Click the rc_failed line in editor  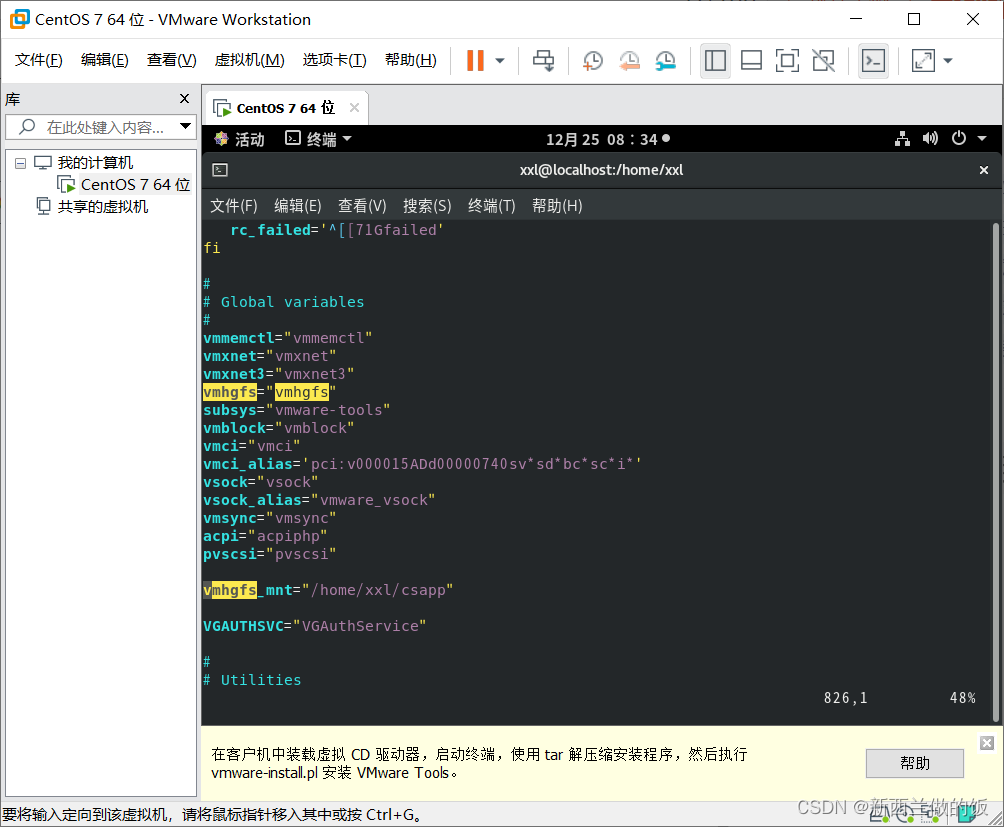coord(337,230)
